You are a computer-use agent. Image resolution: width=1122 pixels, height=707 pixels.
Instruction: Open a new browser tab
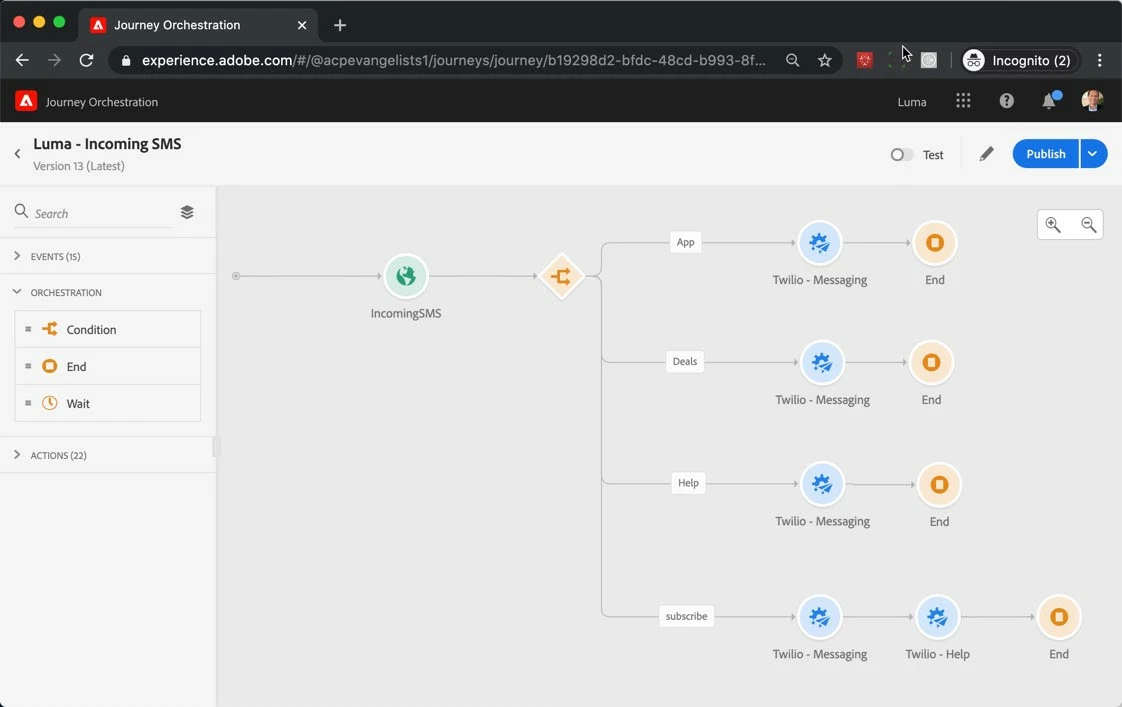pyautogui.click(x=340, y=25)
